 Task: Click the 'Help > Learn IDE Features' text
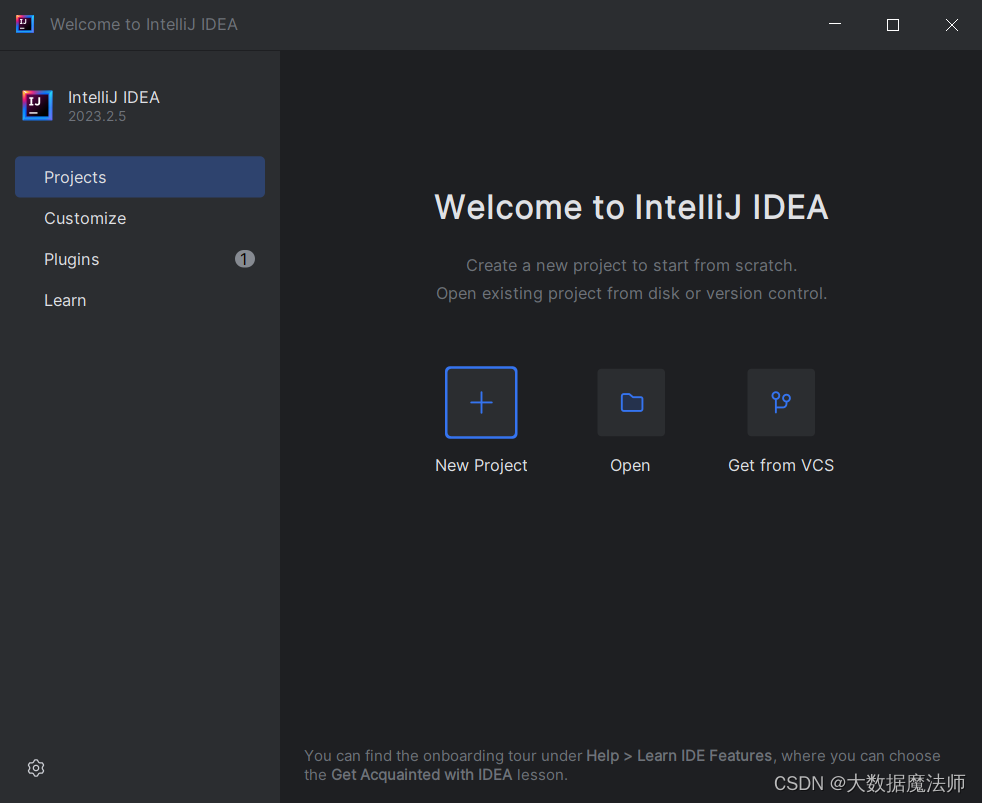(x=679, y=756)
